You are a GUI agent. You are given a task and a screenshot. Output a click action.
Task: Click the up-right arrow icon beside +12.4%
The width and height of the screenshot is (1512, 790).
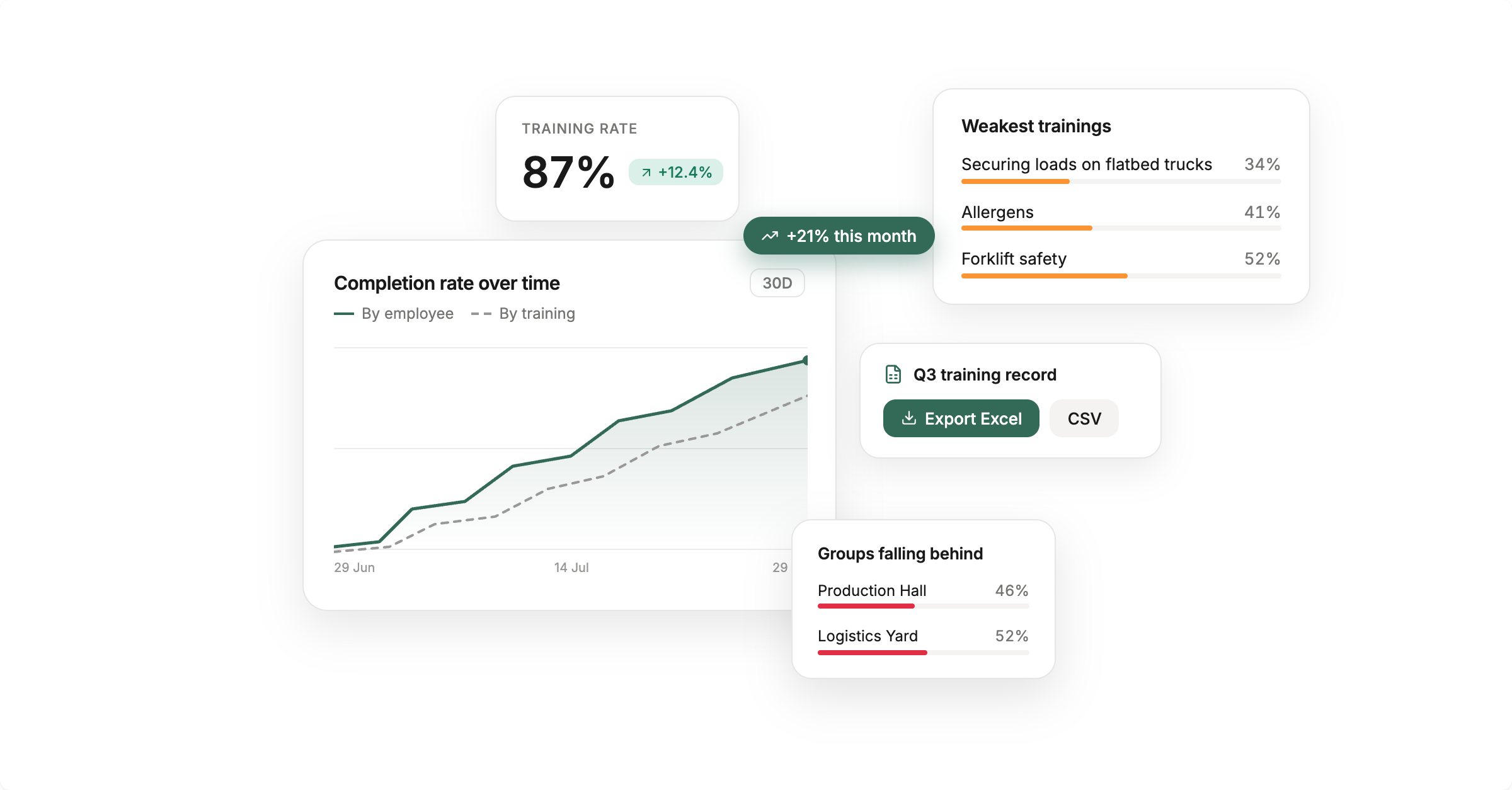[646, 173]
